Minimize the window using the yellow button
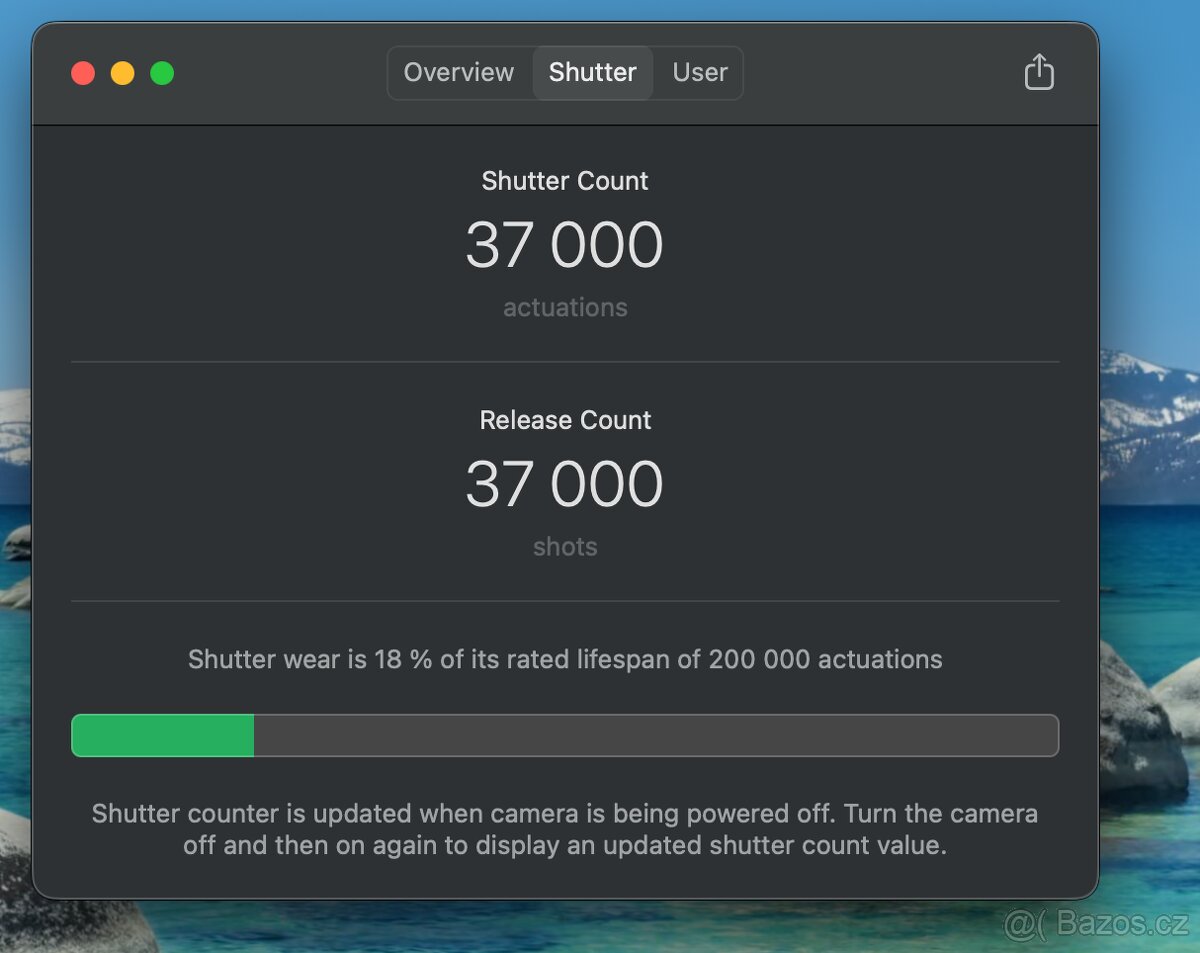Screen dimensions: 1200x953 (x=123, y=73)
